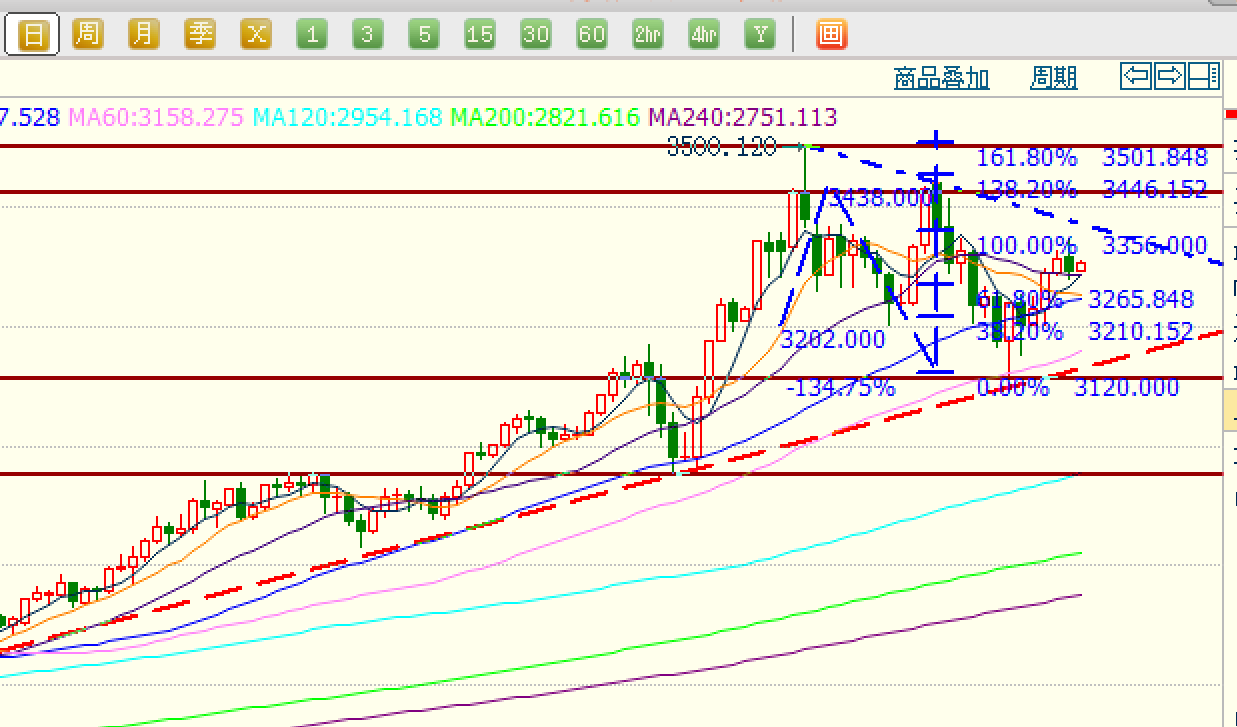Open the 周期 period link
Screen dimensions: 1237x727
click(1054, 78)
